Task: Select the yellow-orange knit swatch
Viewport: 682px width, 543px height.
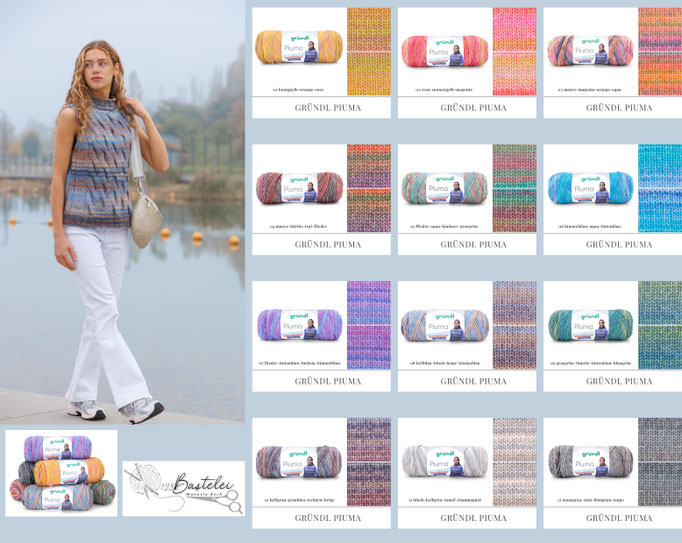Action: (369, 51)
